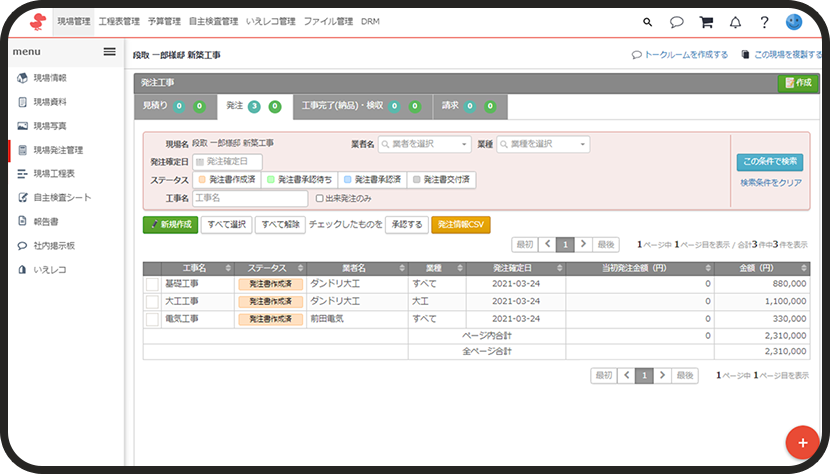Screen dimensions: 830x474
Task: Click the この現場を複製する link
Action: (x=782, y=55)
